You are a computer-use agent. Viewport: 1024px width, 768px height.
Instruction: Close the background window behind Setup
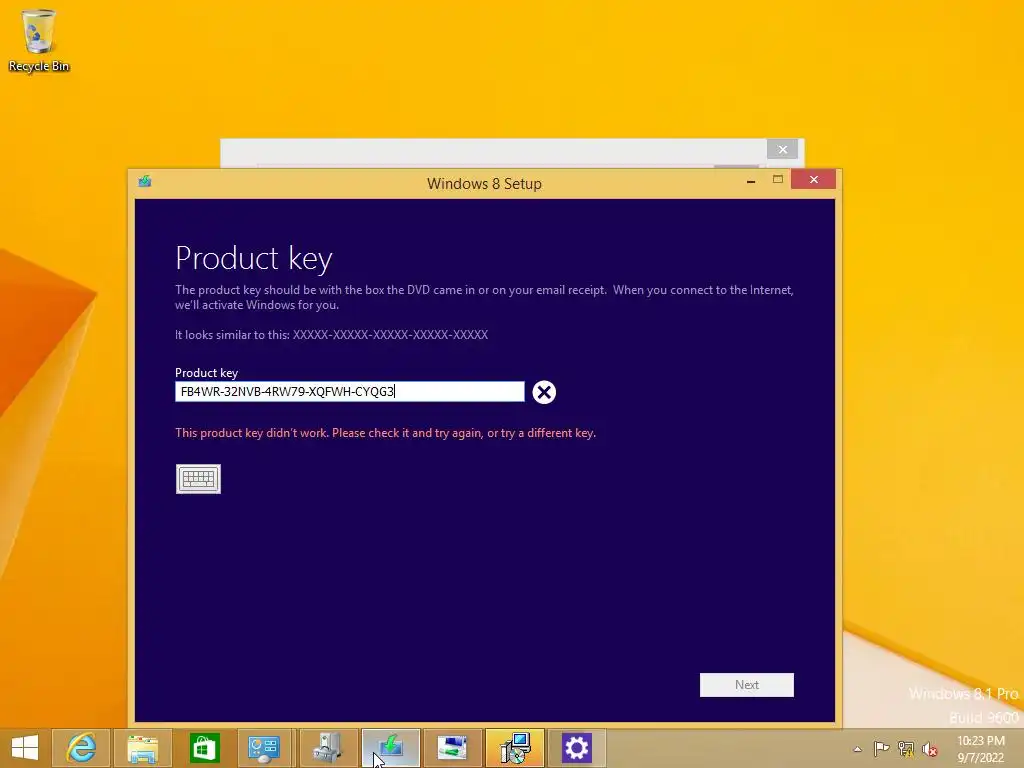tap(782, 150)
